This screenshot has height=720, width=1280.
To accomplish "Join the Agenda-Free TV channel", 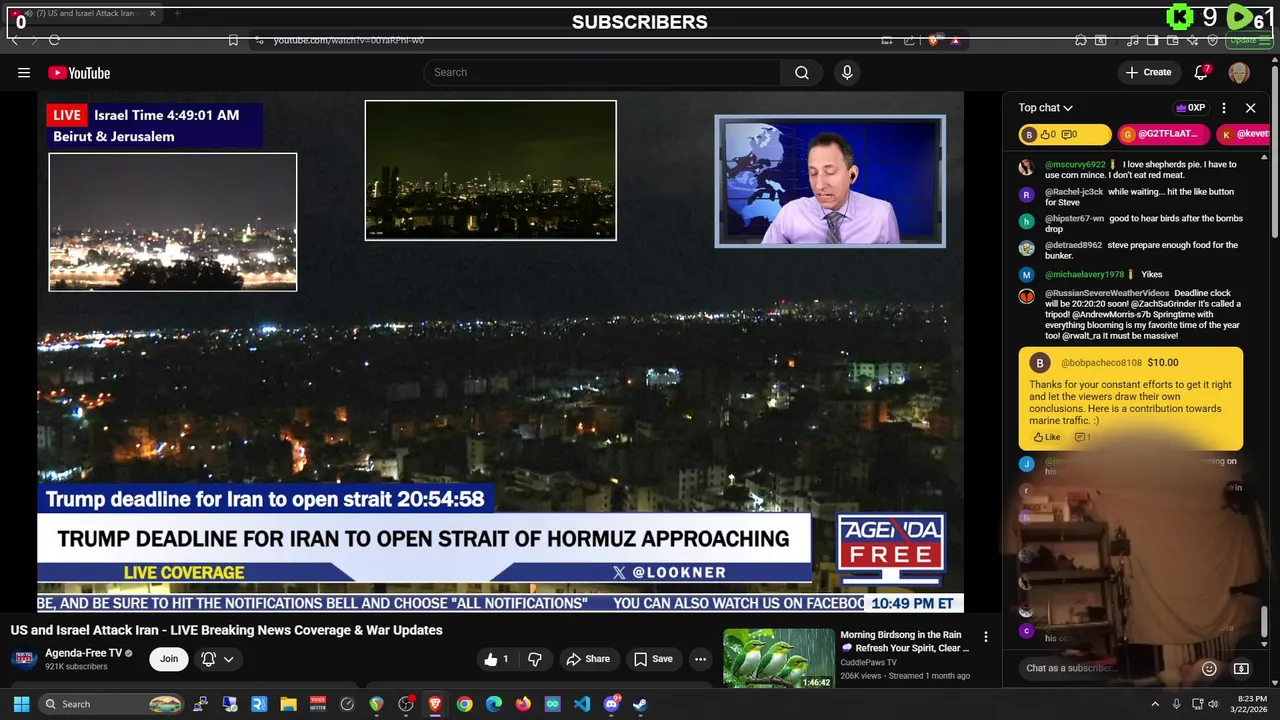I will click(x=169, y=659).
